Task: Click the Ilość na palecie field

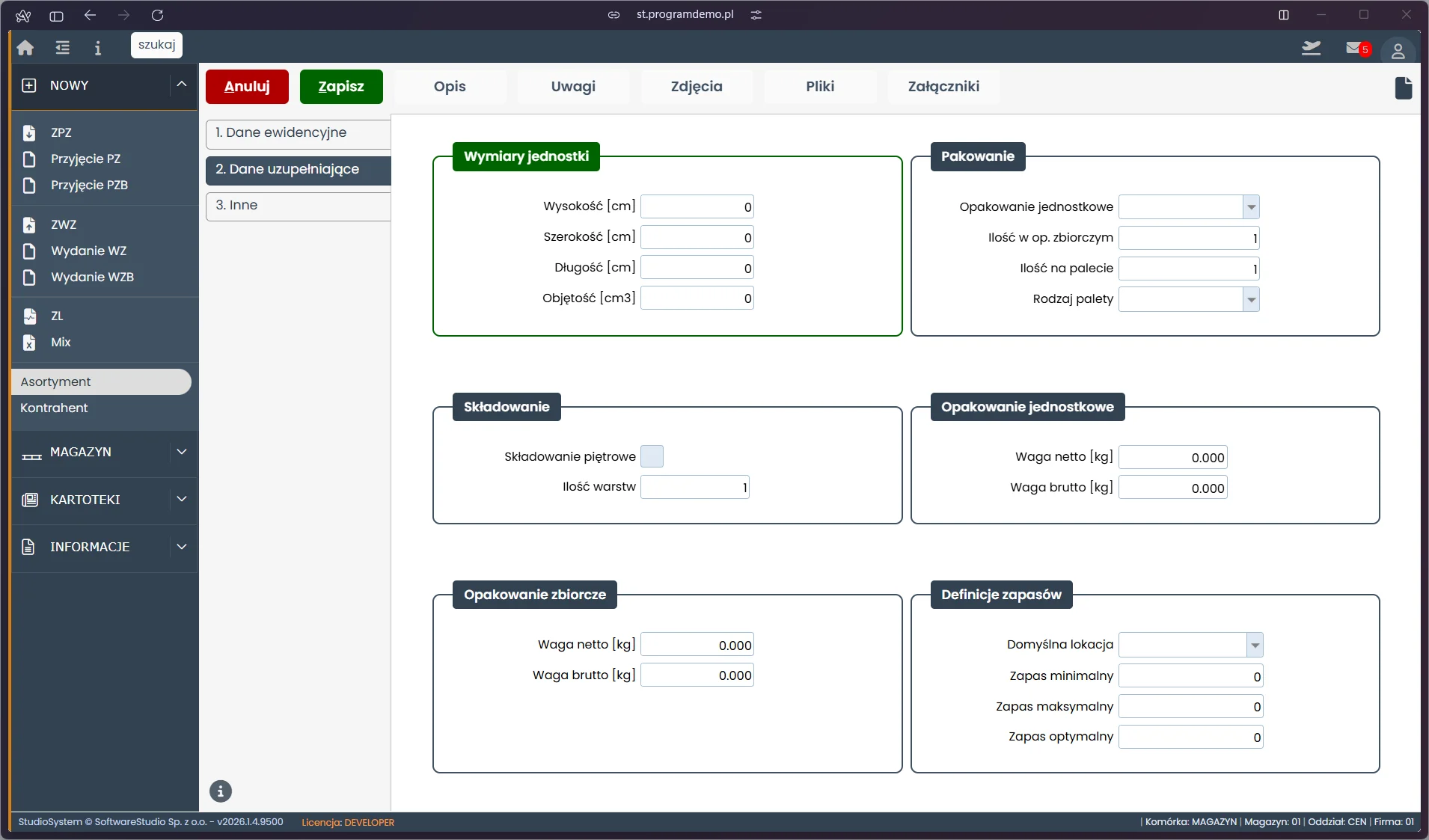Action: tap(1189, 269)
